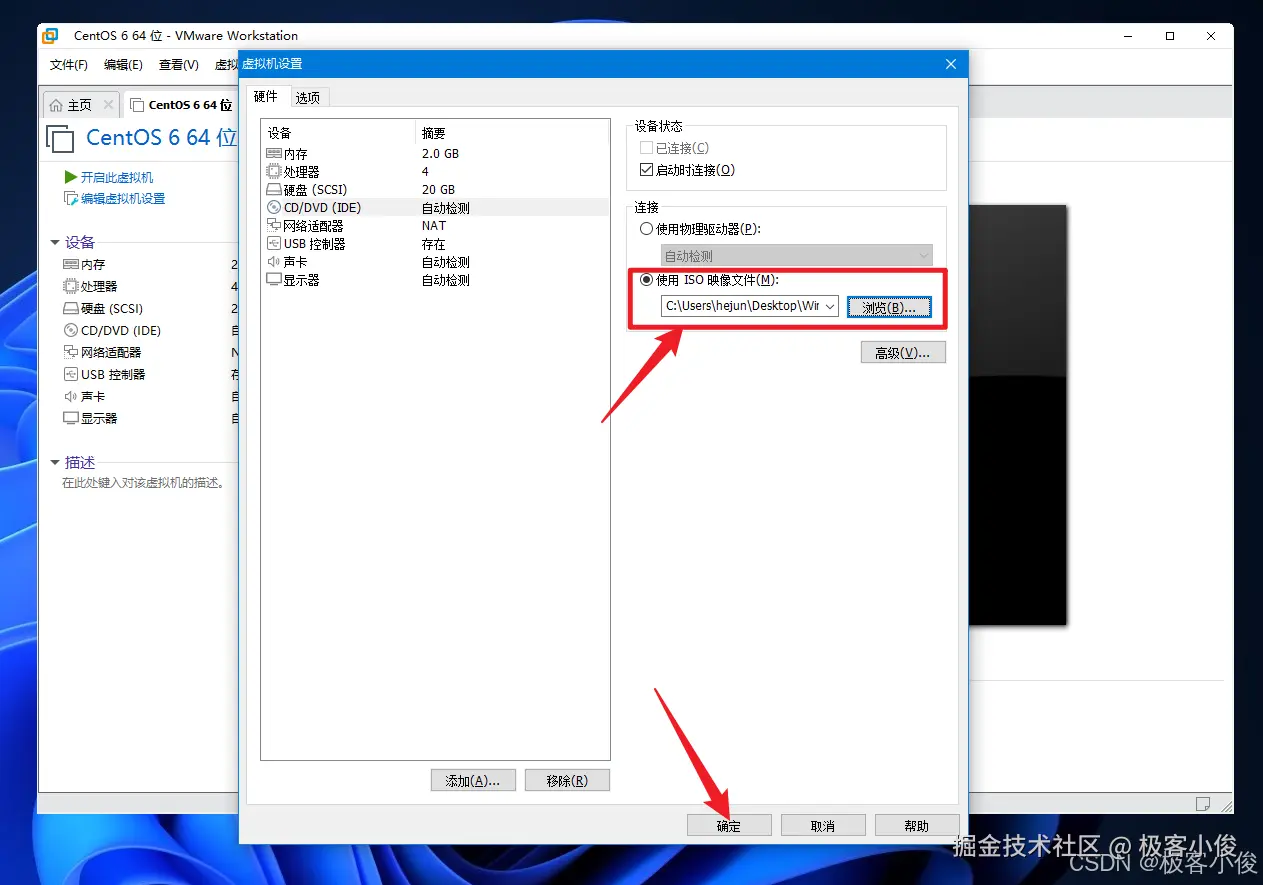Viewport: 1263px width, 885px height.
Task: Select the 显示器 monitor icon in dialog list
Action: [x=274, y=280]
